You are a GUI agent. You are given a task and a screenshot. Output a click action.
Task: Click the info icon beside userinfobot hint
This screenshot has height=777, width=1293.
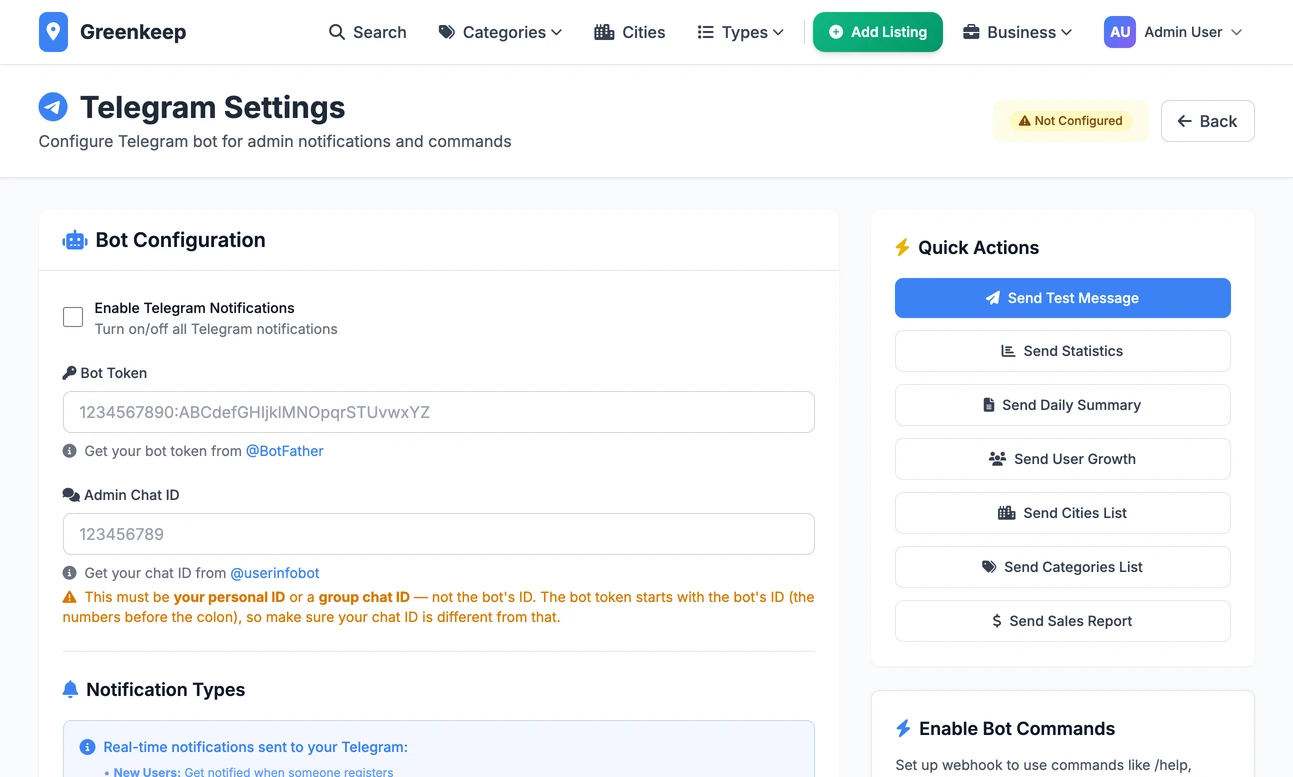(70, 573)
